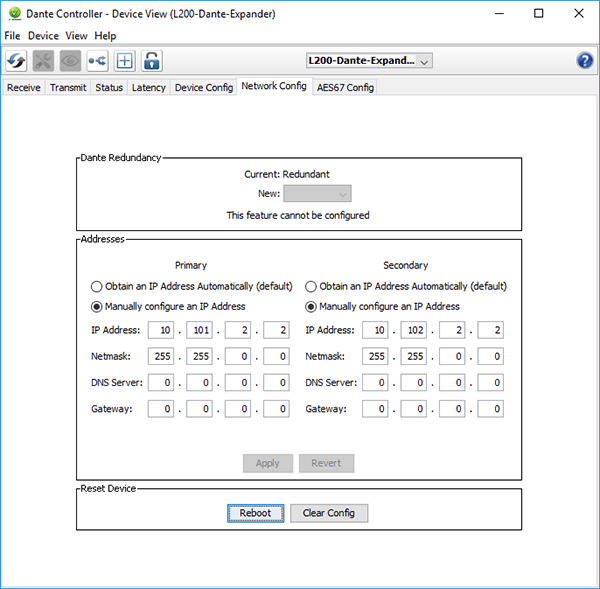600x589 pixels.
Task: Click the 'Secondary' column heading
Action: pos(406,266)
